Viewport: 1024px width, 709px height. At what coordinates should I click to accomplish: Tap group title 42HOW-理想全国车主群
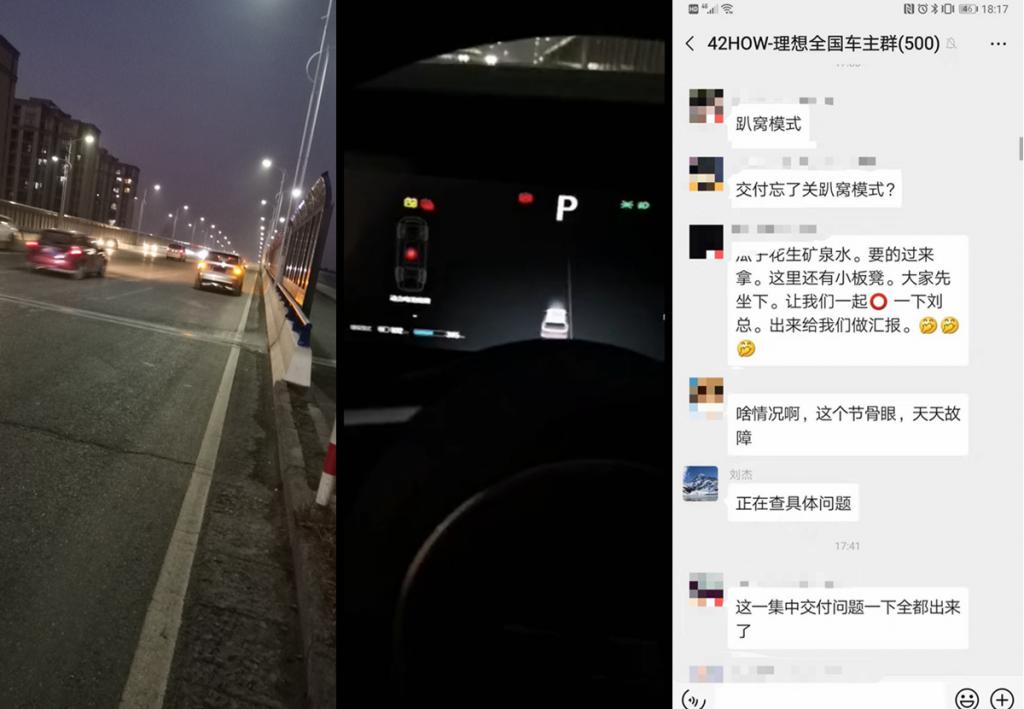point(824,44)
